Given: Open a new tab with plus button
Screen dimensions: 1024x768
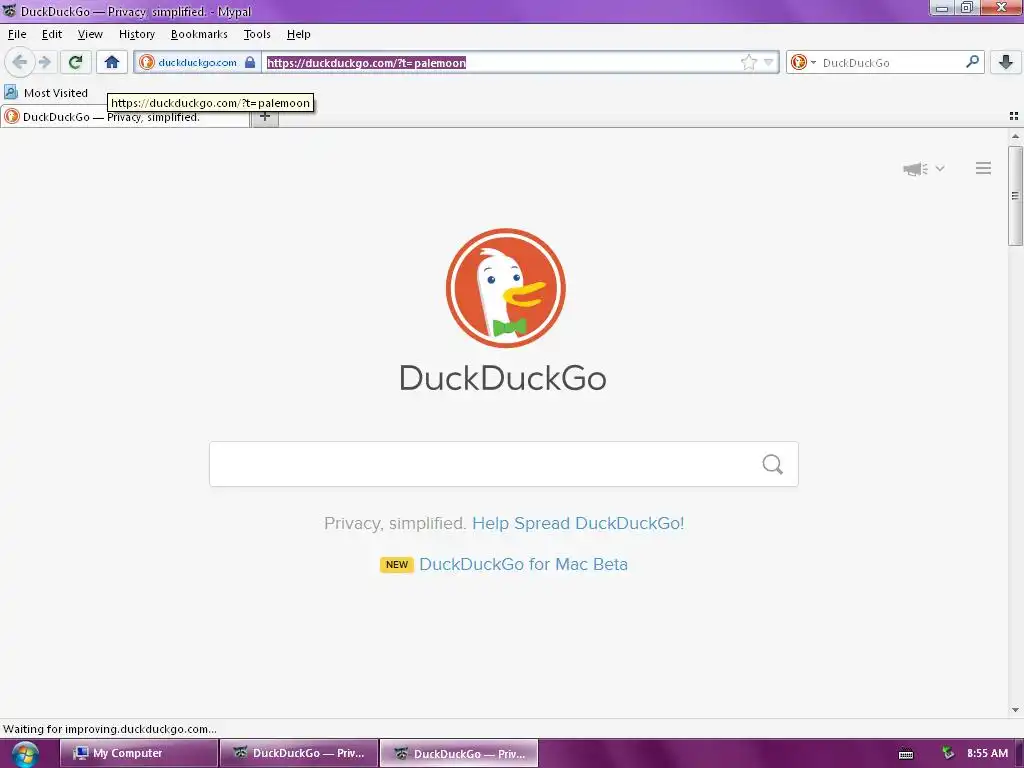Looking at the screenshot, I should pyautogui.click(x=264, y=117).
